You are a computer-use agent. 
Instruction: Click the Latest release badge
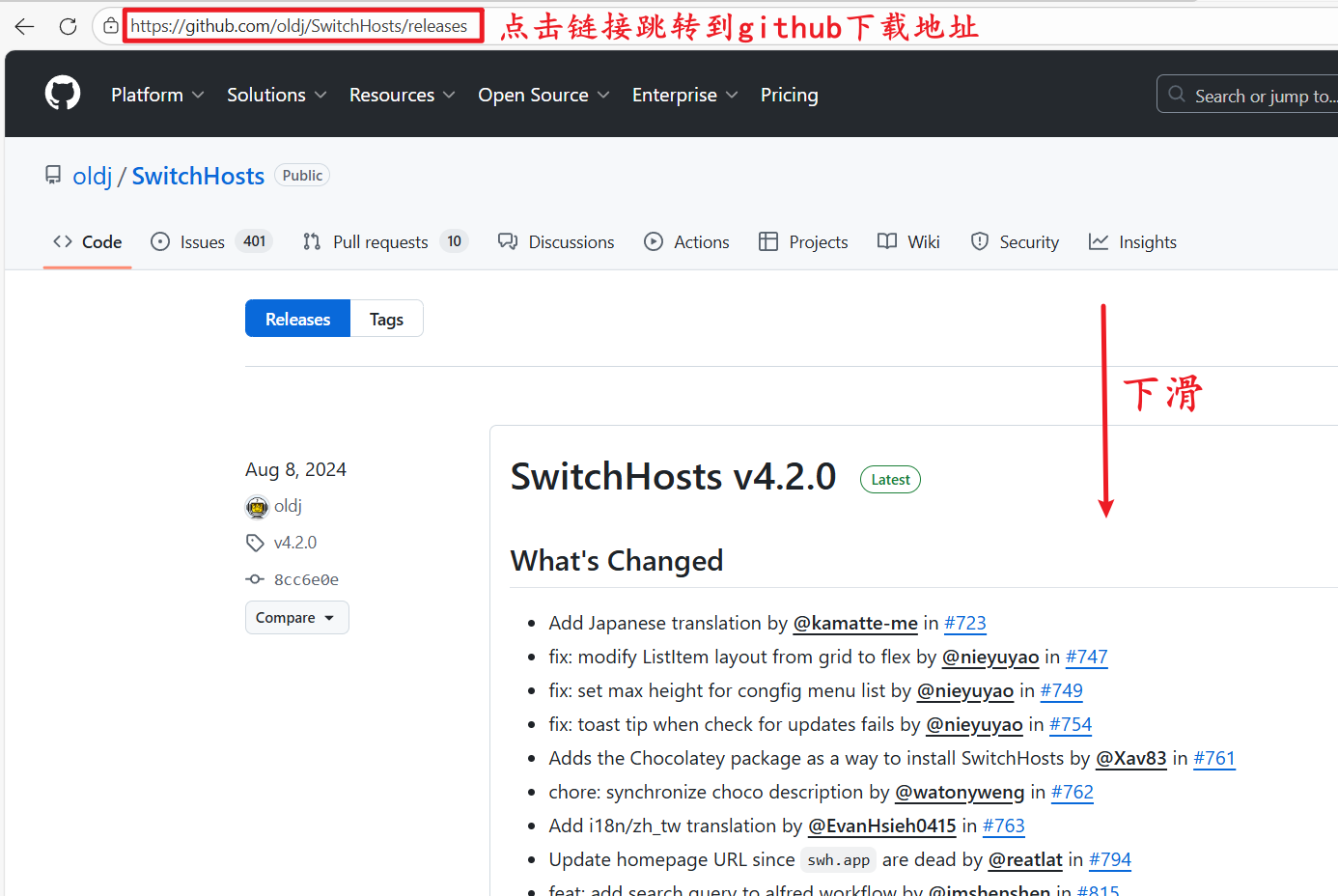pyautogui.click(x=890, y=480)
